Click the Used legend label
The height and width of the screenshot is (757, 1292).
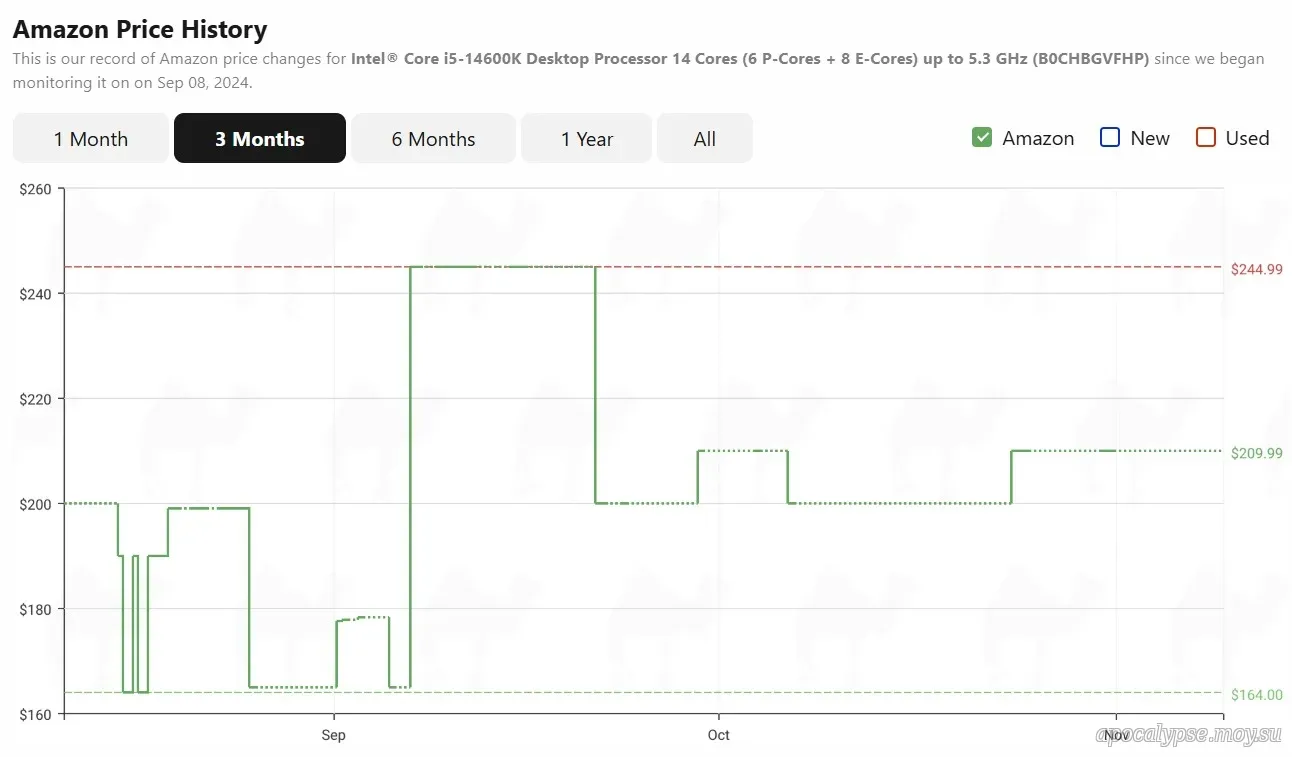1247,138
